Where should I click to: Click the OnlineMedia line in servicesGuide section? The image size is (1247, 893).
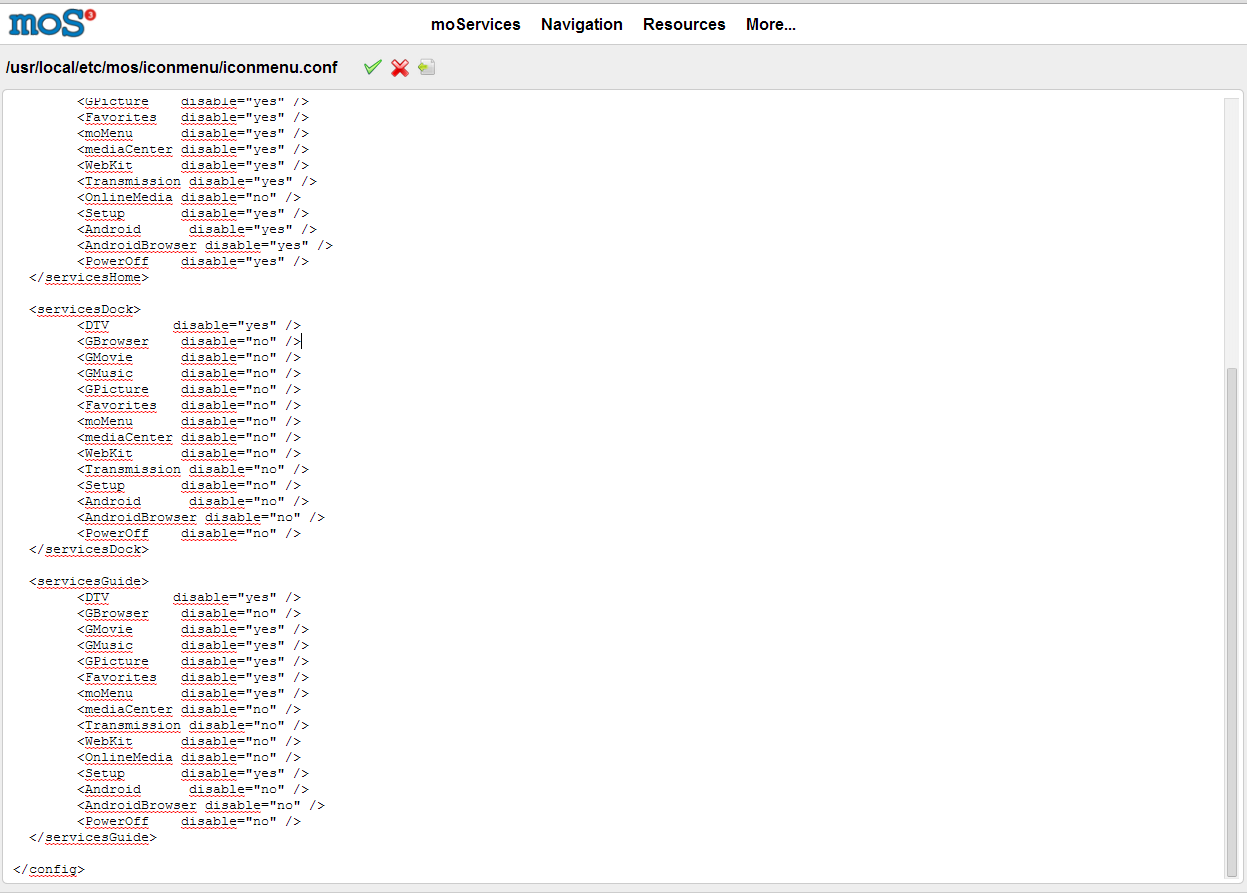point(188,758)
